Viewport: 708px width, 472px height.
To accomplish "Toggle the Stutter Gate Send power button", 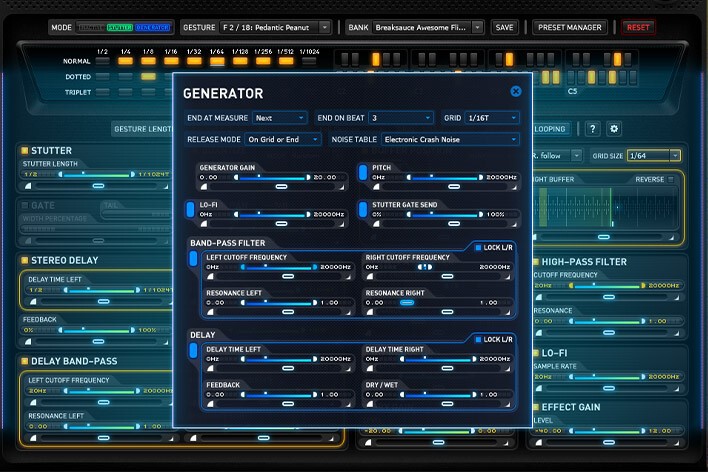I will pos(363,209).
